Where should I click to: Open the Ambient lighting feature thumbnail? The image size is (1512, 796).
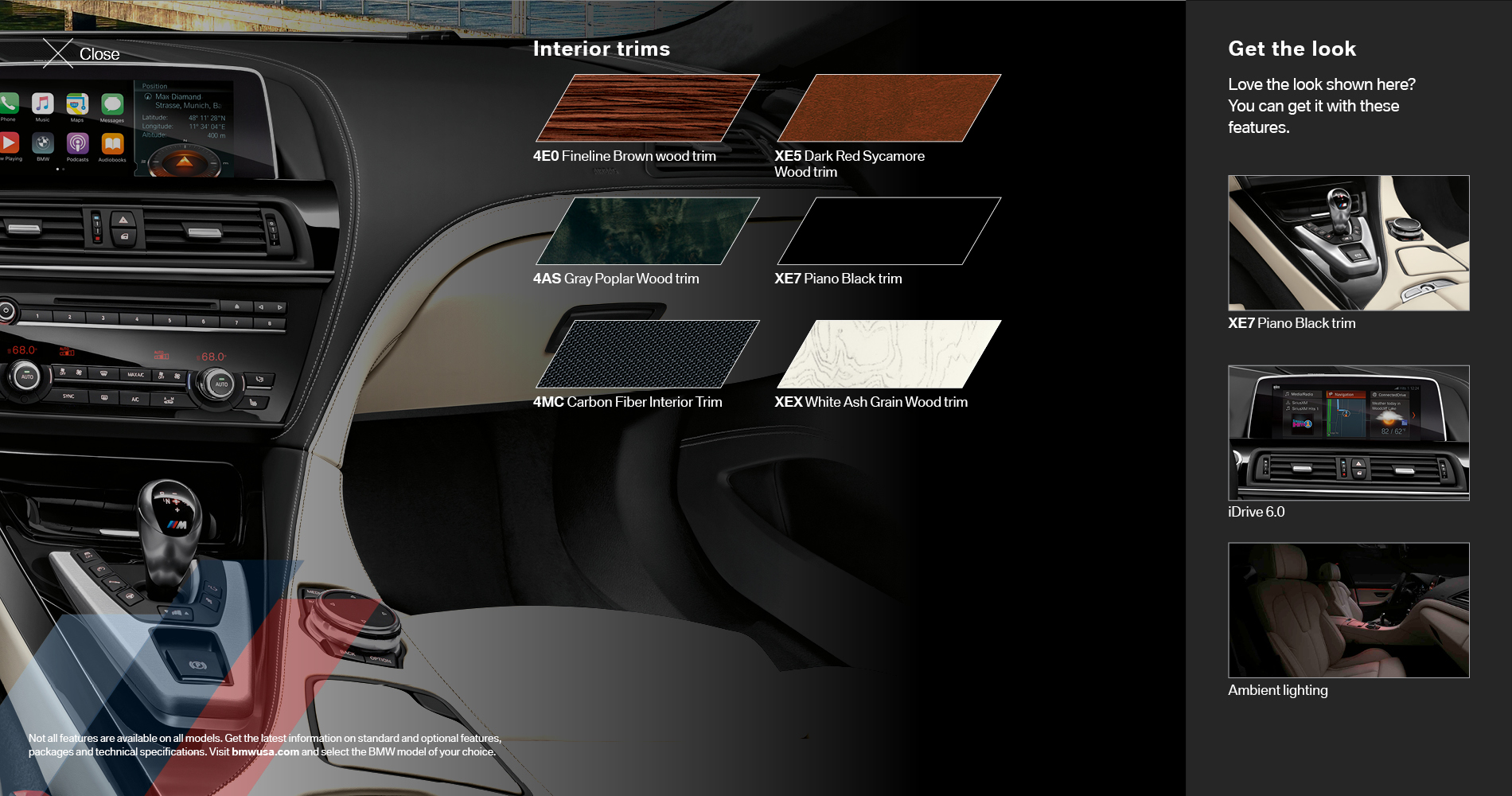[1349, 611]
